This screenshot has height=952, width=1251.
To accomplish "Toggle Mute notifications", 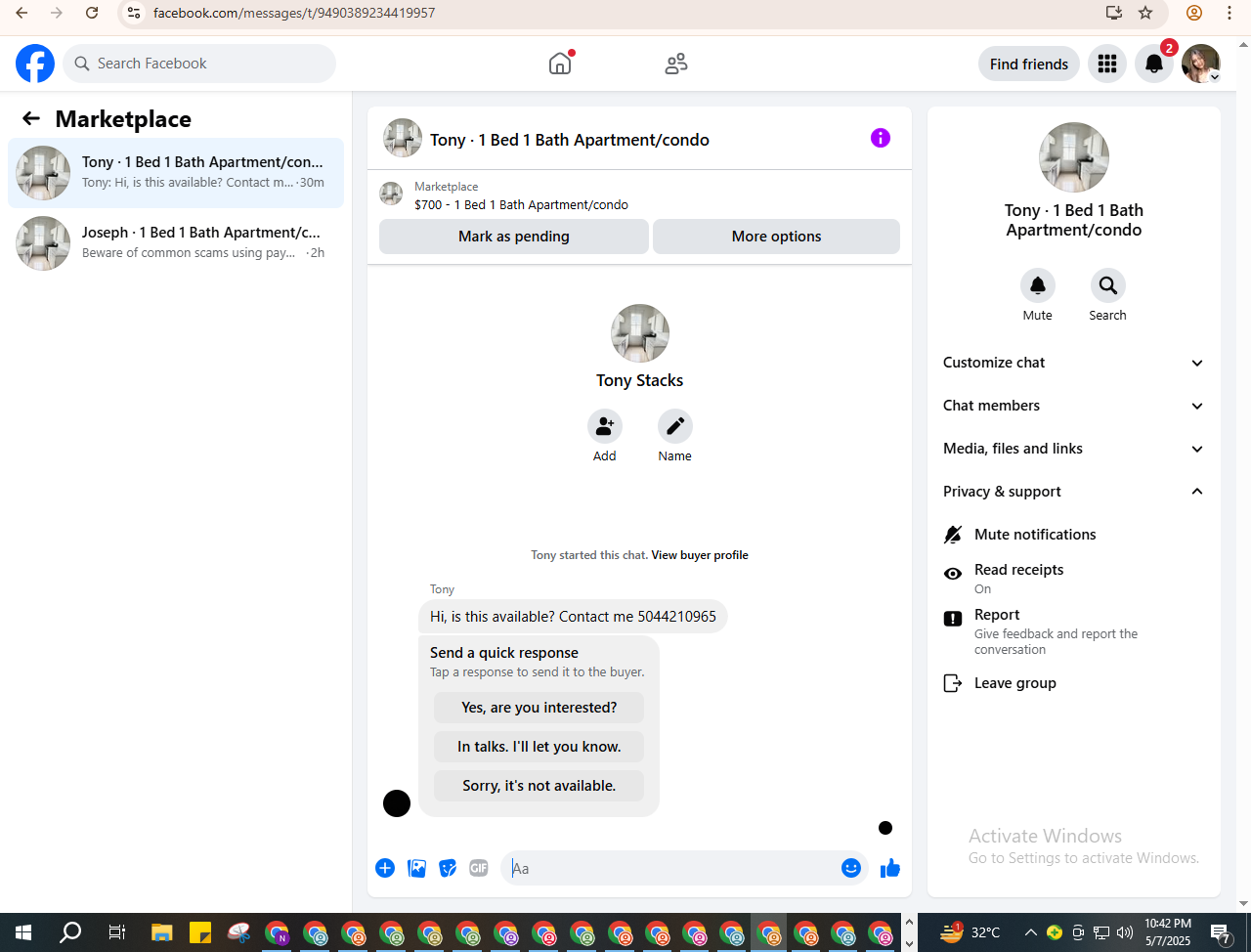I will pos(1073,535).
